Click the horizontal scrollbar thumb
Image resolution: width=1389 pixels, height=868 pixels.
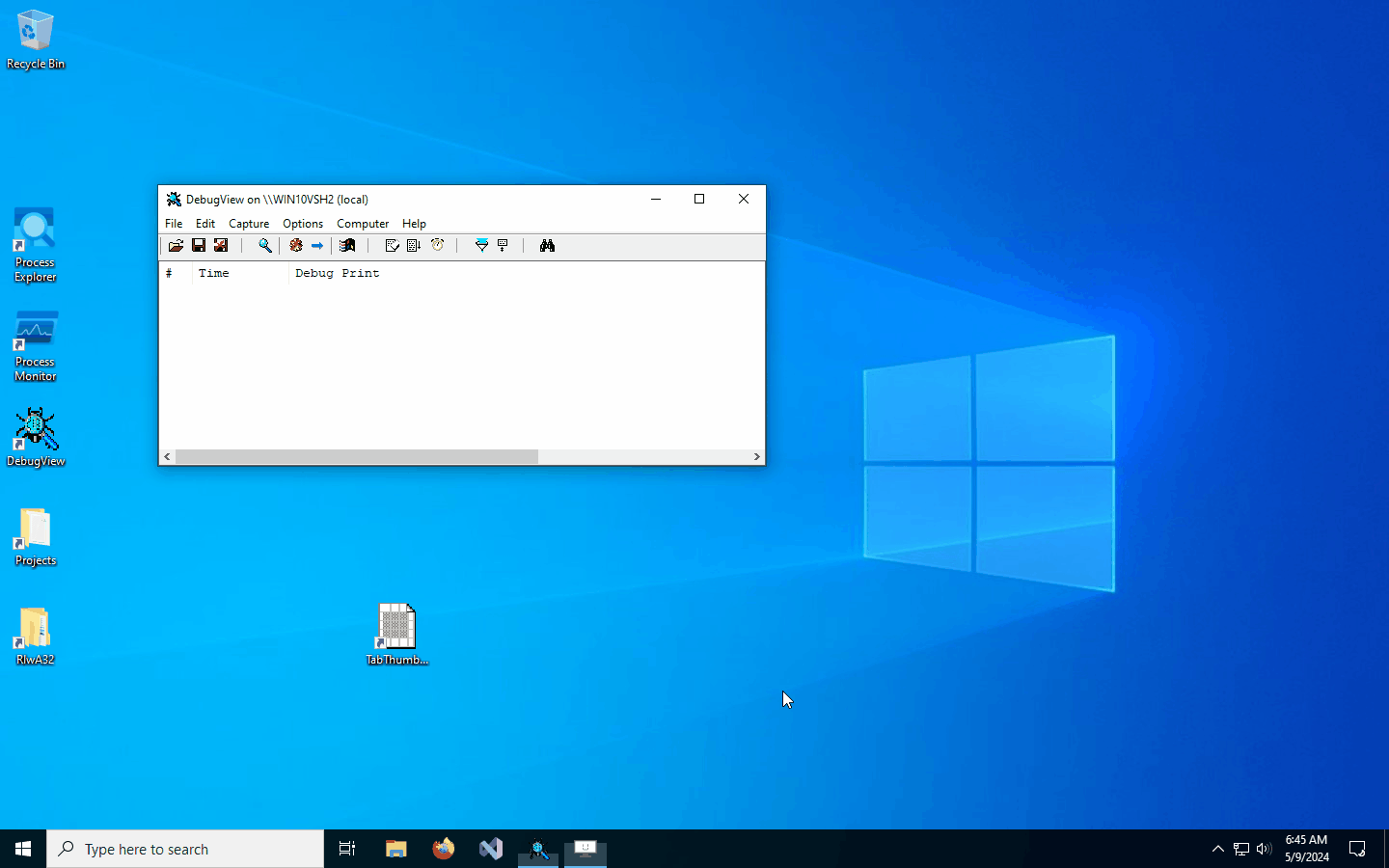click(356, 457)
